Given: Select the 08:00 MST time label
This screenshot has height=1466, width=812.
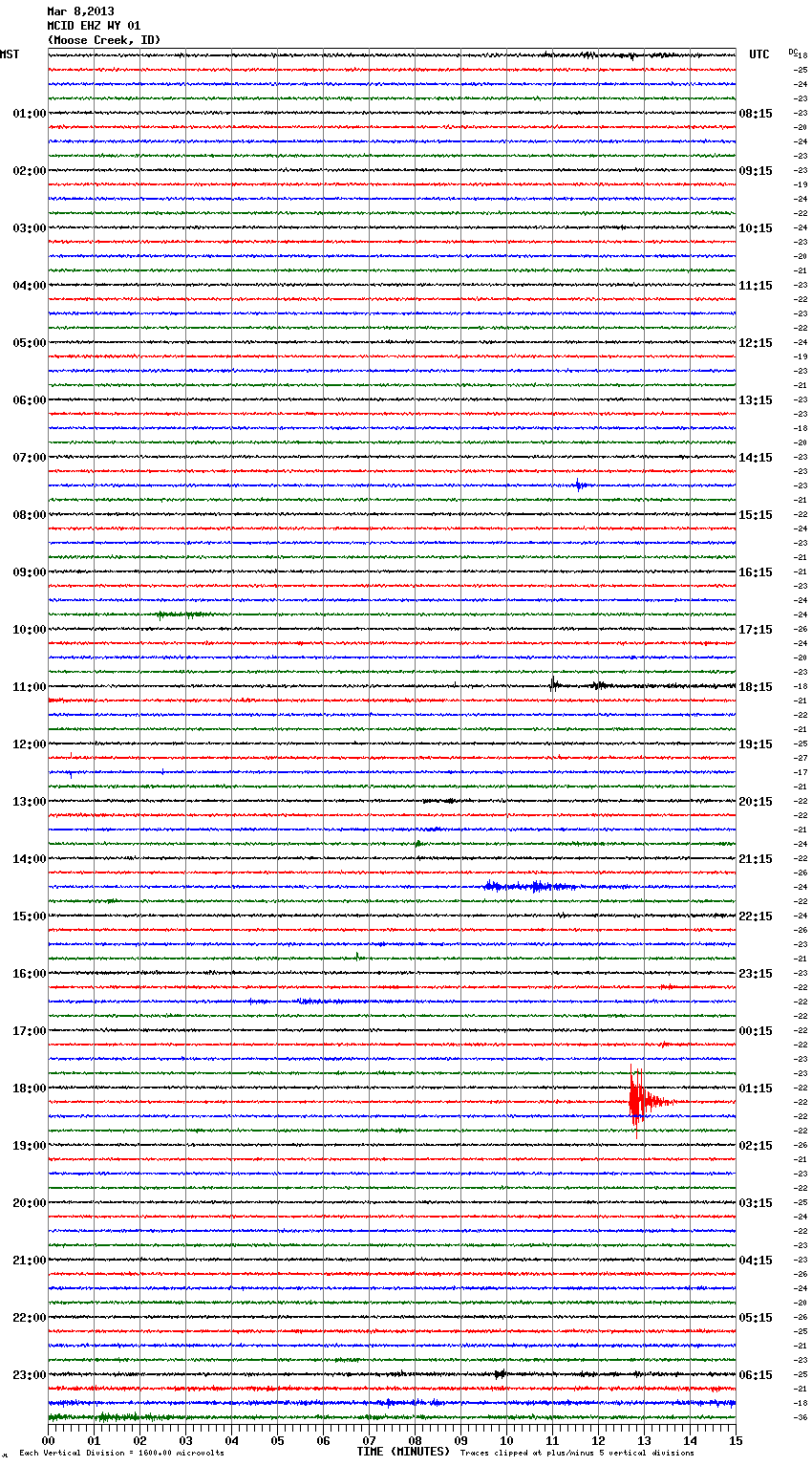Looking at the screenshot, I should pyautogui.click(x=30, y=515).
